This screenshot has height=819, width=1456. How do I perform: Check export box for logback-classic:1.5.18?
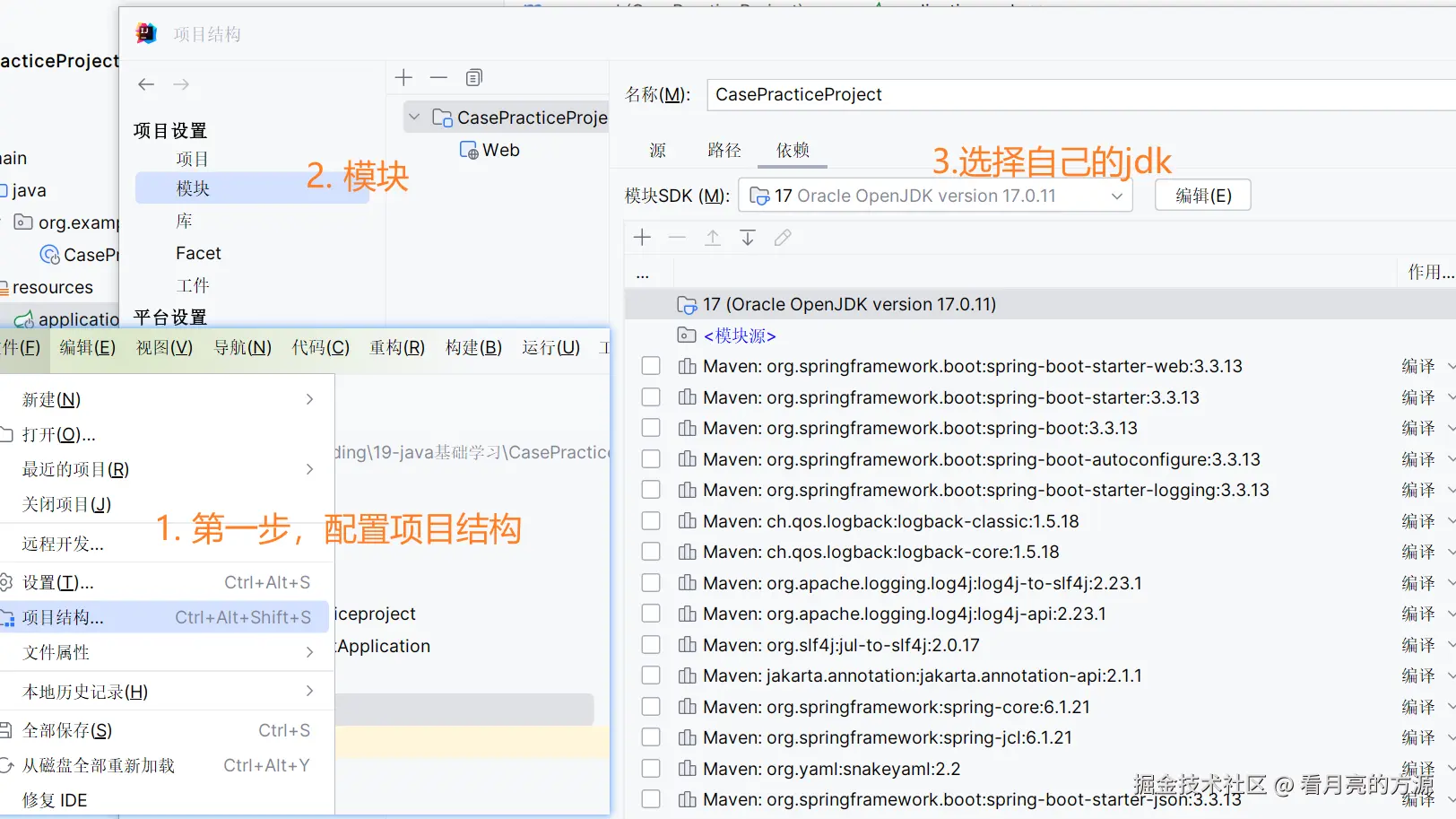(651, 521)
